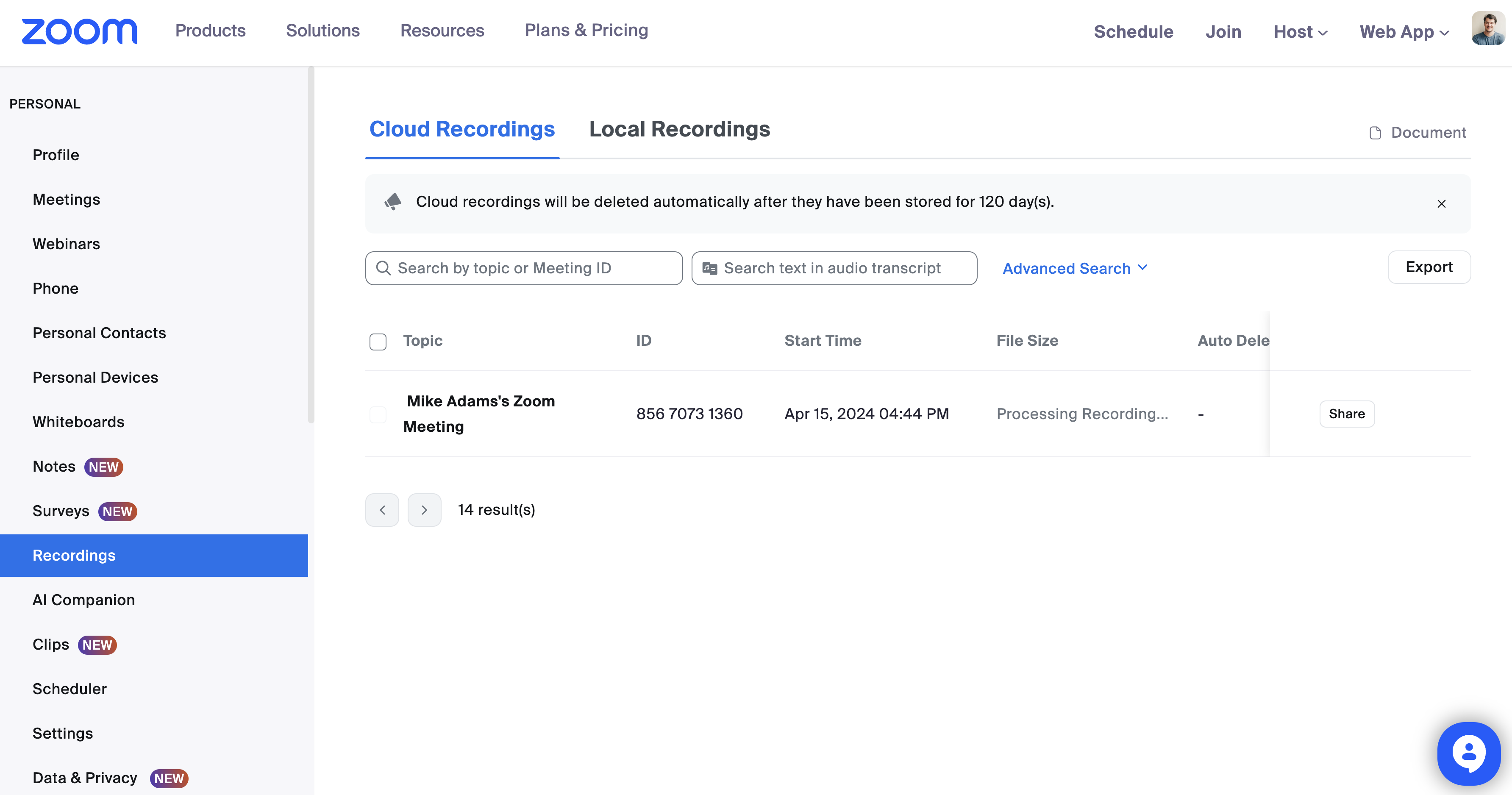Click meeting ID 856 7073 1360
Image resolution: width=1512 pixels, height=795 pixels.
(x=689, y=414)
